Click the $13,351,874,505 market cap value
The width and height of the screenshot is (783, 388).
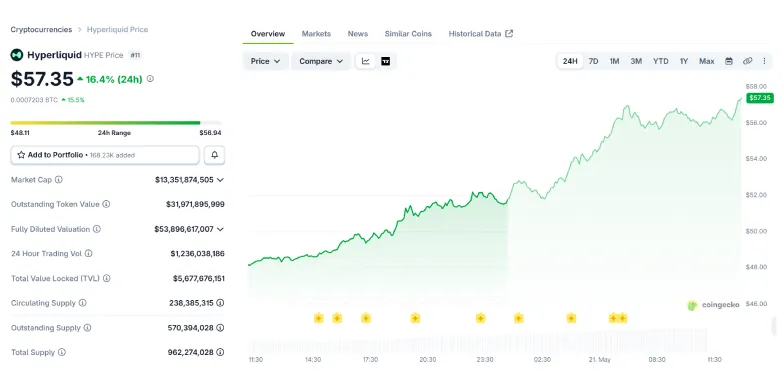point(184,180)
